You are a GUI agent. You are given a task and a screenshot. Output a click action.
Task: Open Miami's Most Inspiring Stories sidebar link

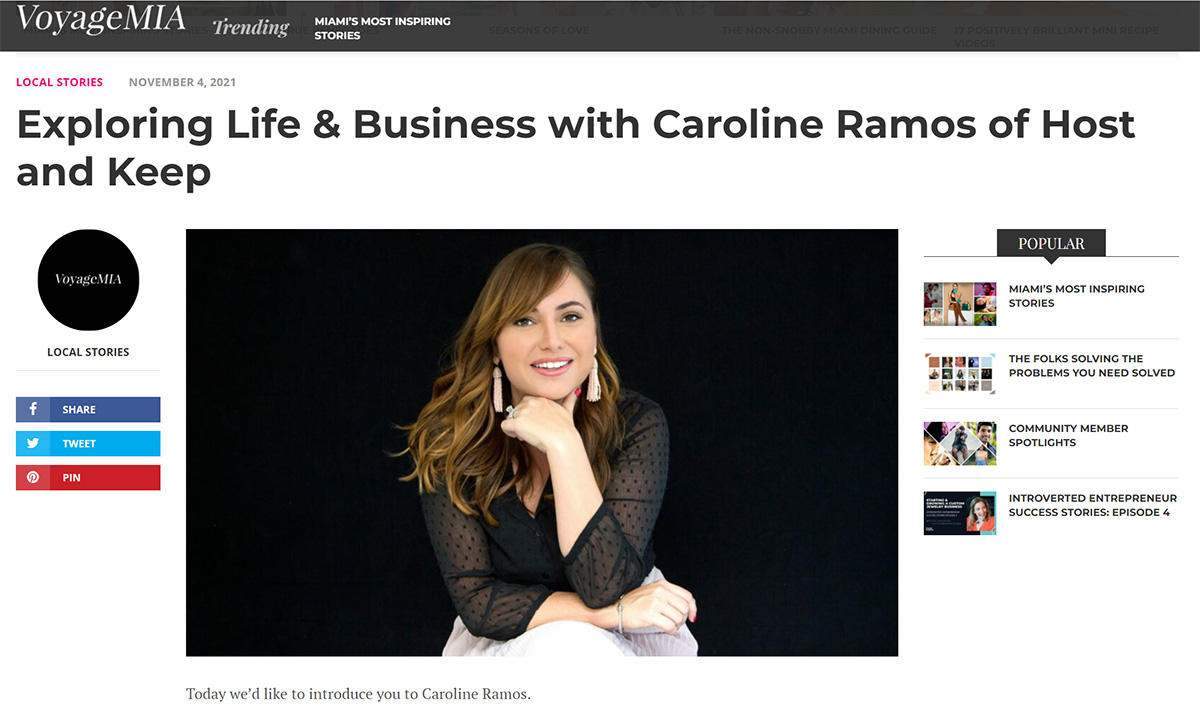coord(1076,296)
